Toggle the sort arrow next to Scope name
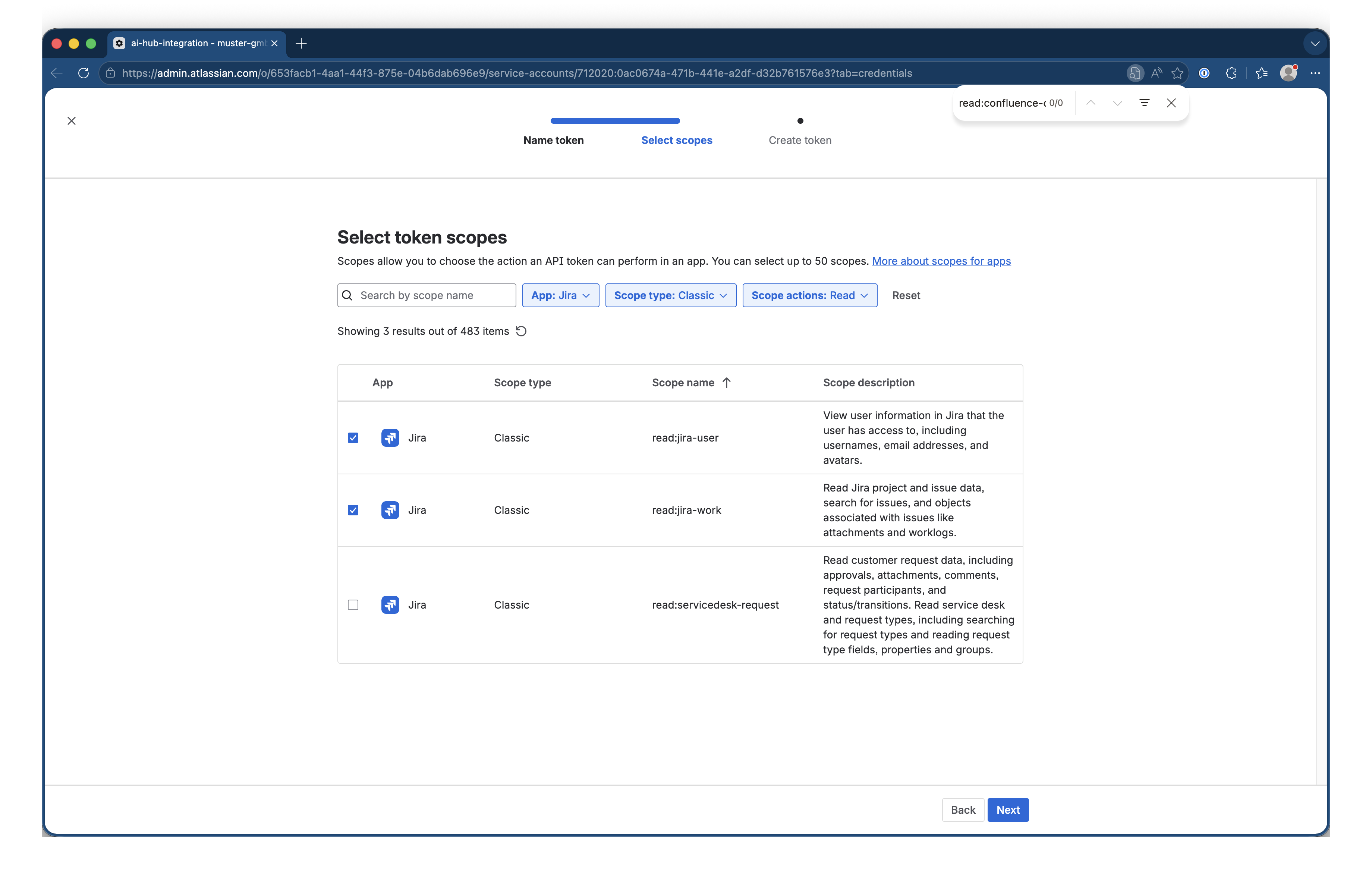The height and width of the screenshot is (892, 1372). pos(726,383)
